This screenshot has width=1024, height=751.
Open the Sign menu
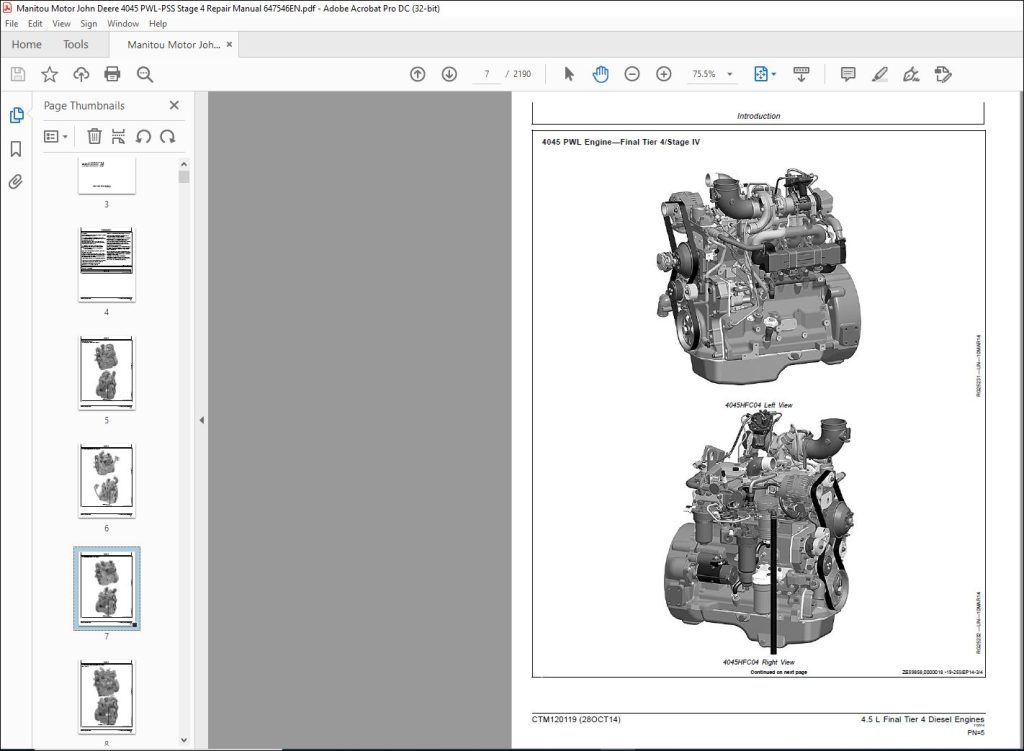pyautogui.click(x=89, y=24)
